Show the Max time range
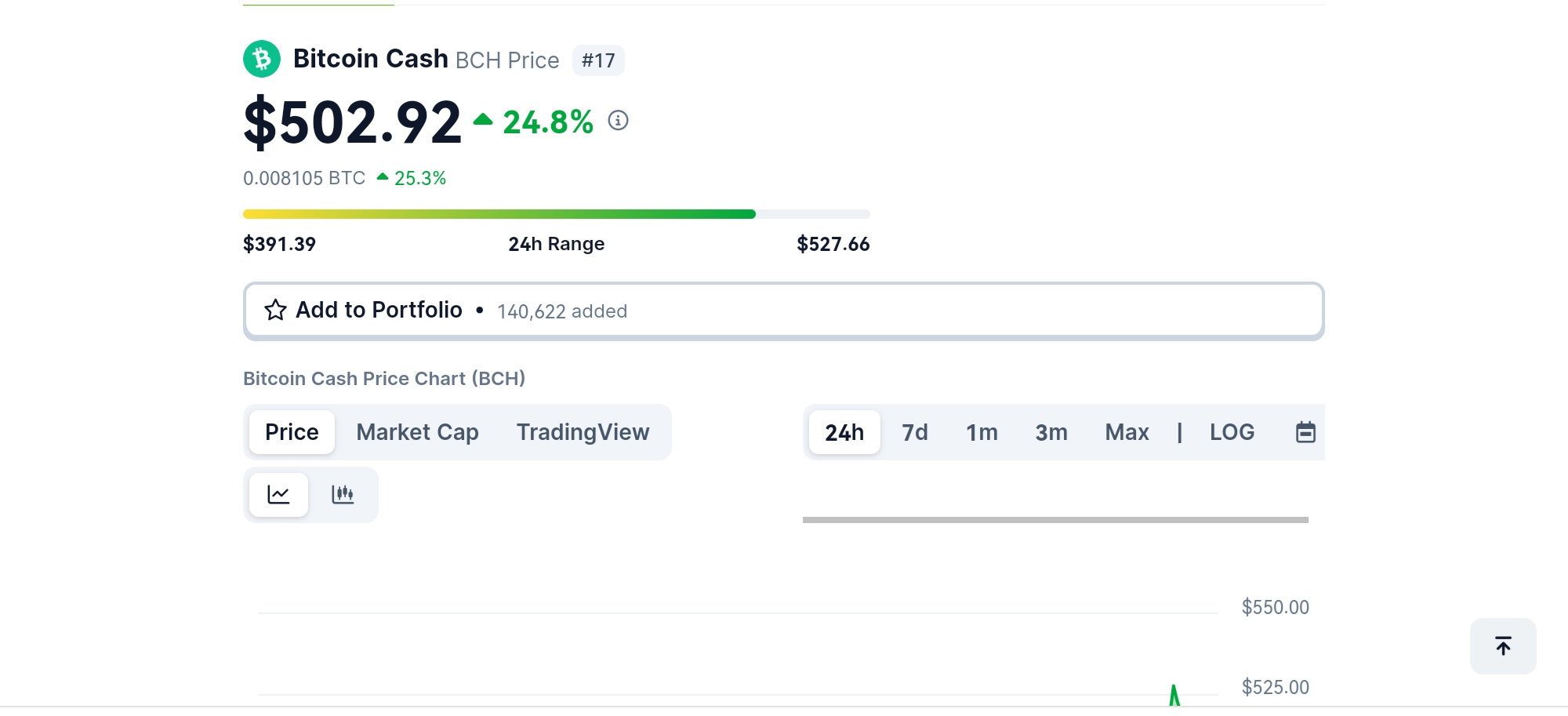The image size is (1568, 716). [x=1127, y=432]
